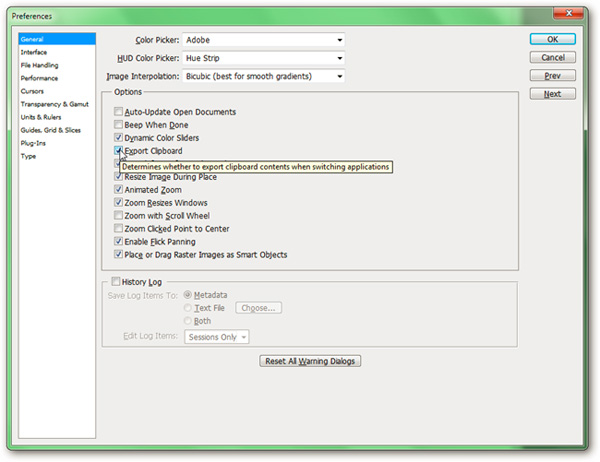Screen dimensions: 600x462
Task: Open the Image Interpolation dropdown
Action: [340, 76]
